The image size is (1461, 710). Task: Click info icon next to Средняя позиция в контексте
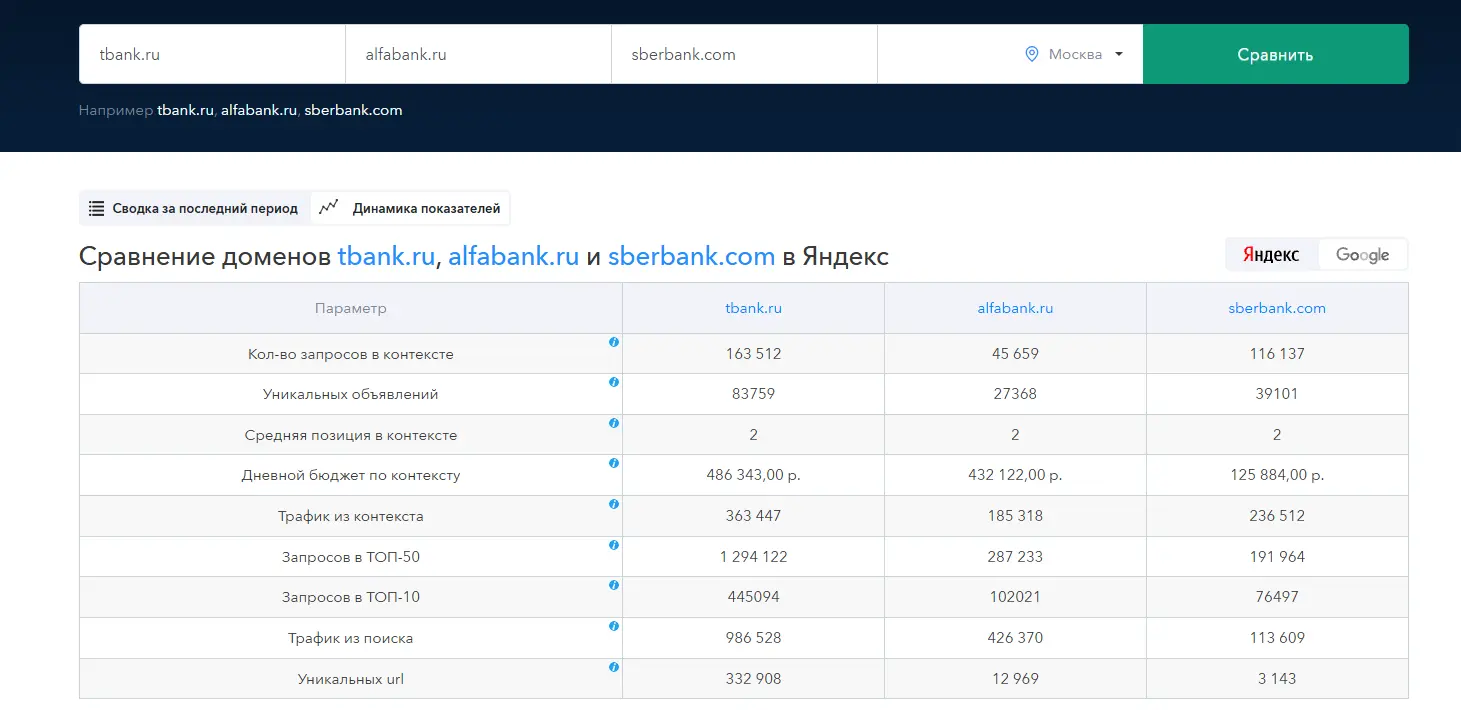614,423
